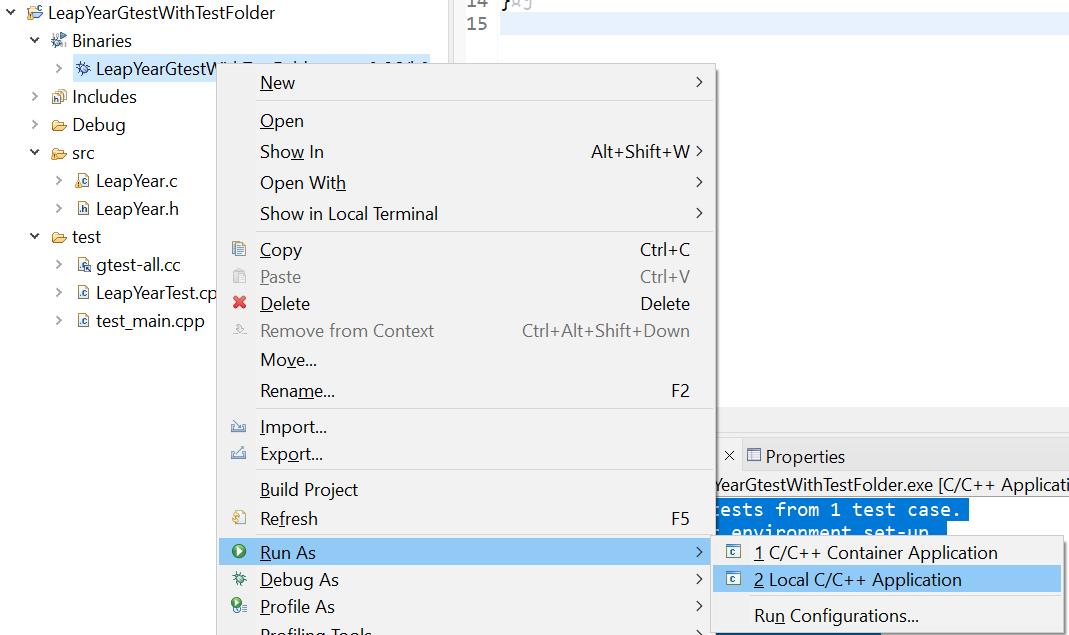Viewport: 1069px width, 635px height.
Task: Open the Profile As submenu
Action: point(467,606)
